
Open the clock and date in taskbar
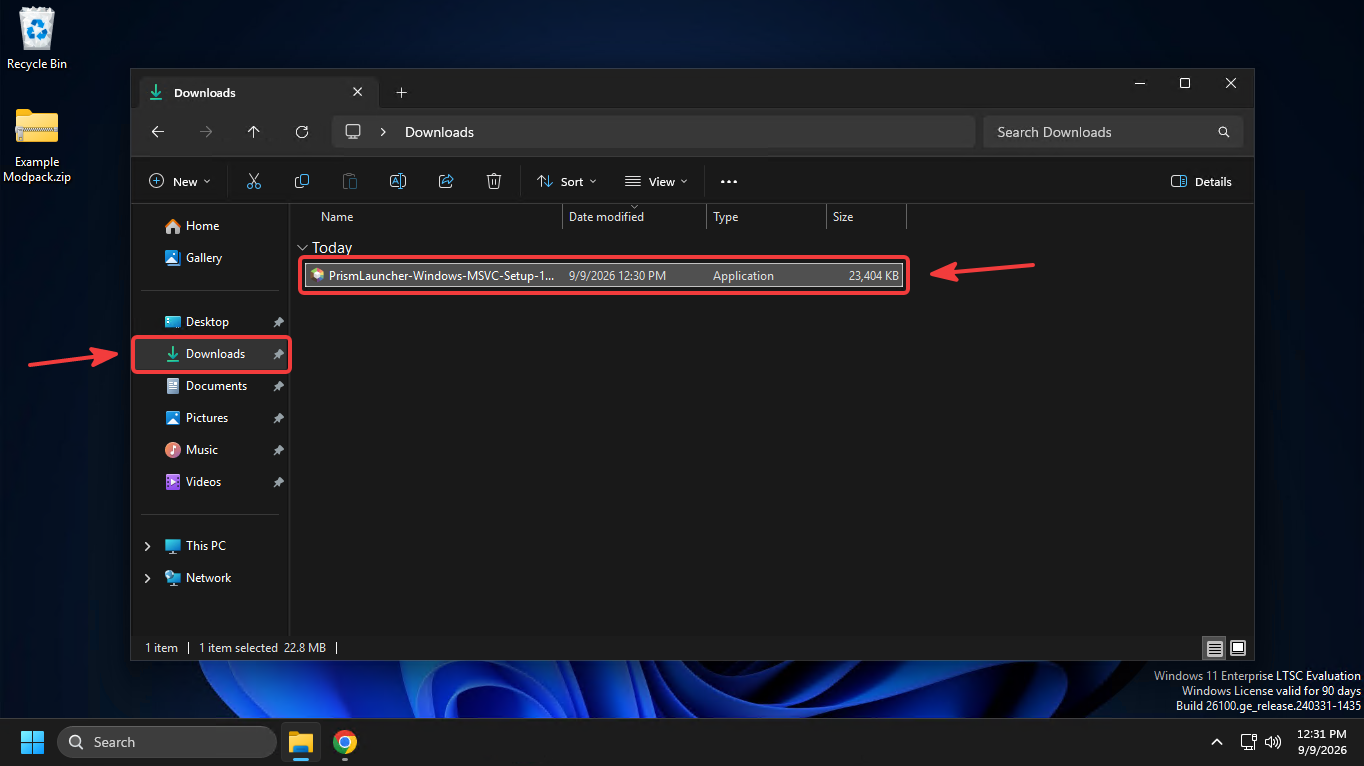1322,742
